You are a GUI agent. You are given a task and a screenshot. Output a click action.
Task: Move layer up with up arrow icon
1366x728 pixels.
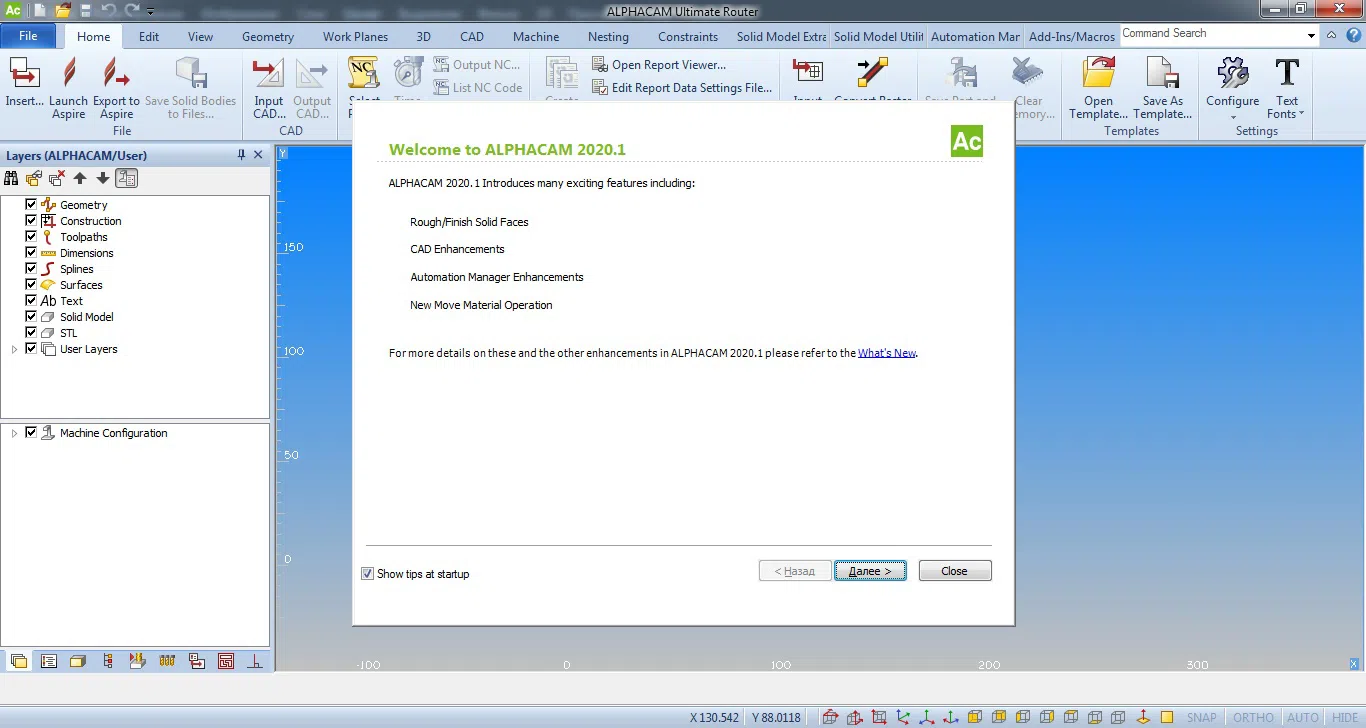click(x=80, y=179)
